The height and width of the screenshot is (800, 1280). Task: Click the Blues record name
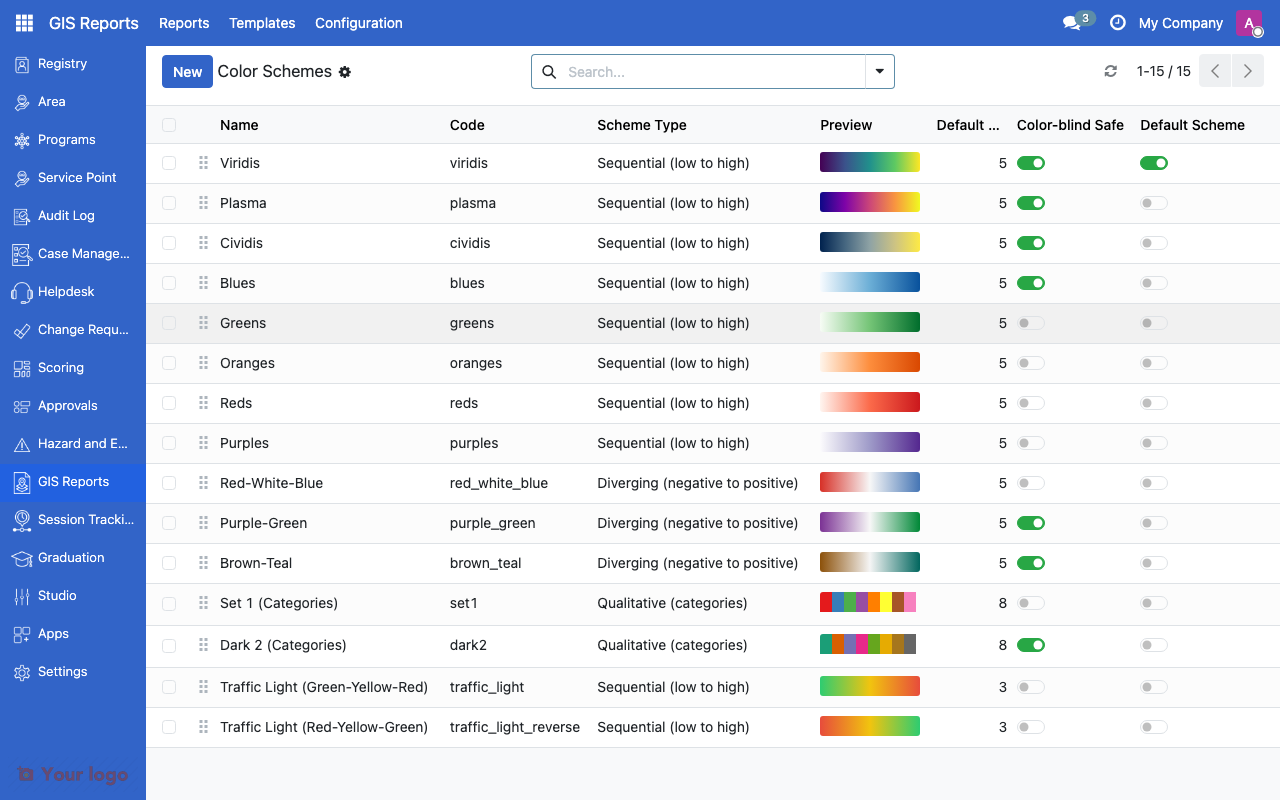[x=238, y=283]
